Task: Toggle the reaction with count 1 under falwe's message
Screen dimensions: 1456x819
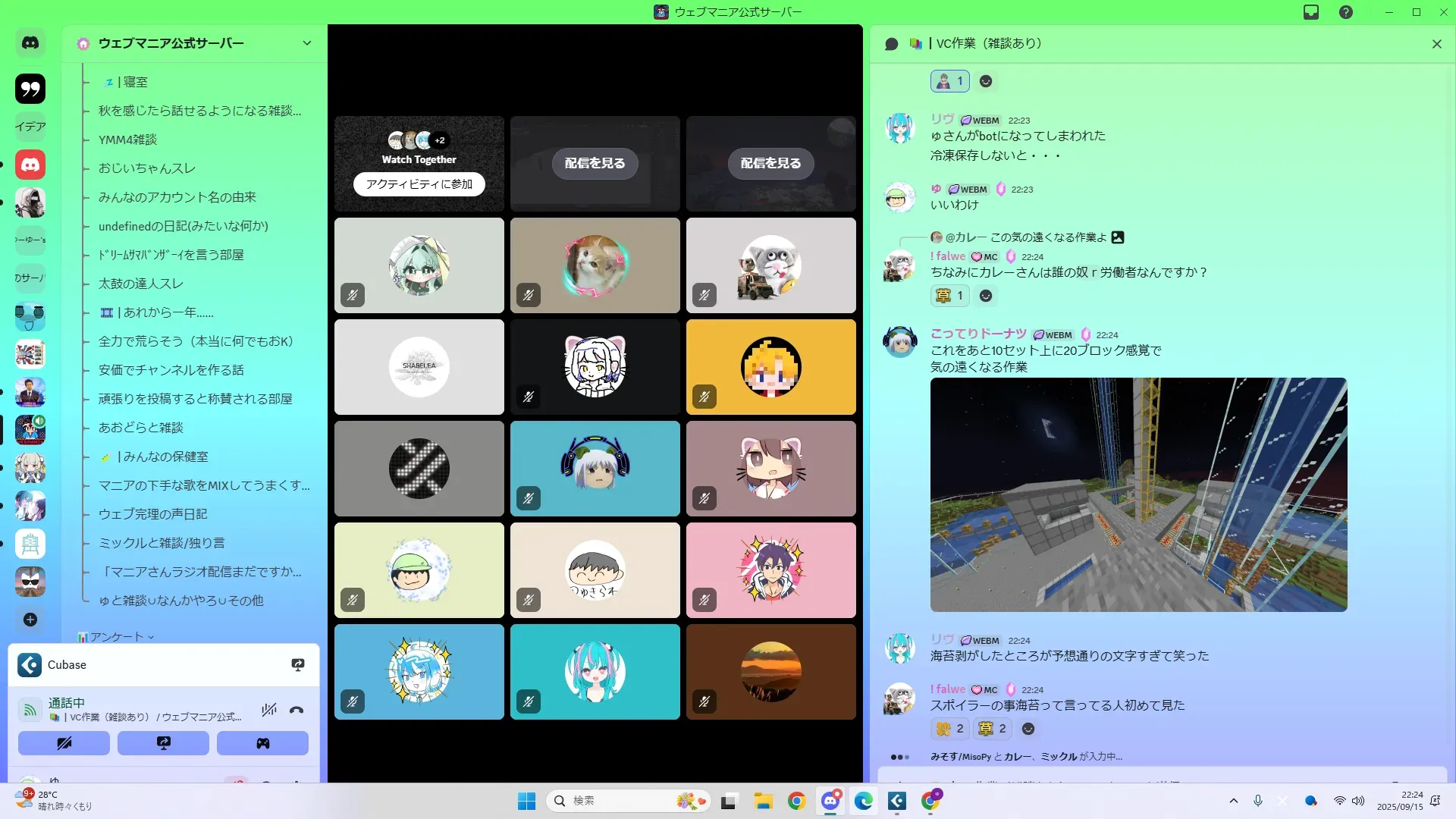Action: (x=949, y=296)
